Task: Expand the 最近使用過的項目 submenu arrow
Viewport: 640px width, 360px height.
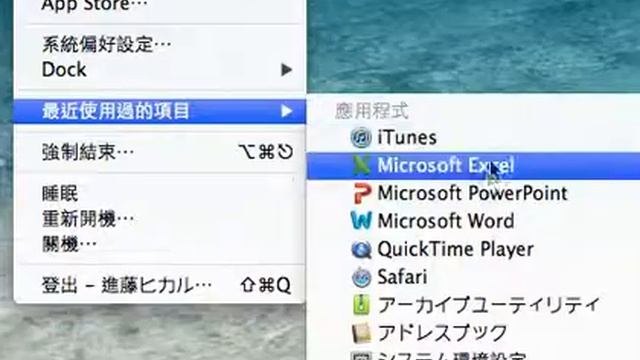Action: 287,111
